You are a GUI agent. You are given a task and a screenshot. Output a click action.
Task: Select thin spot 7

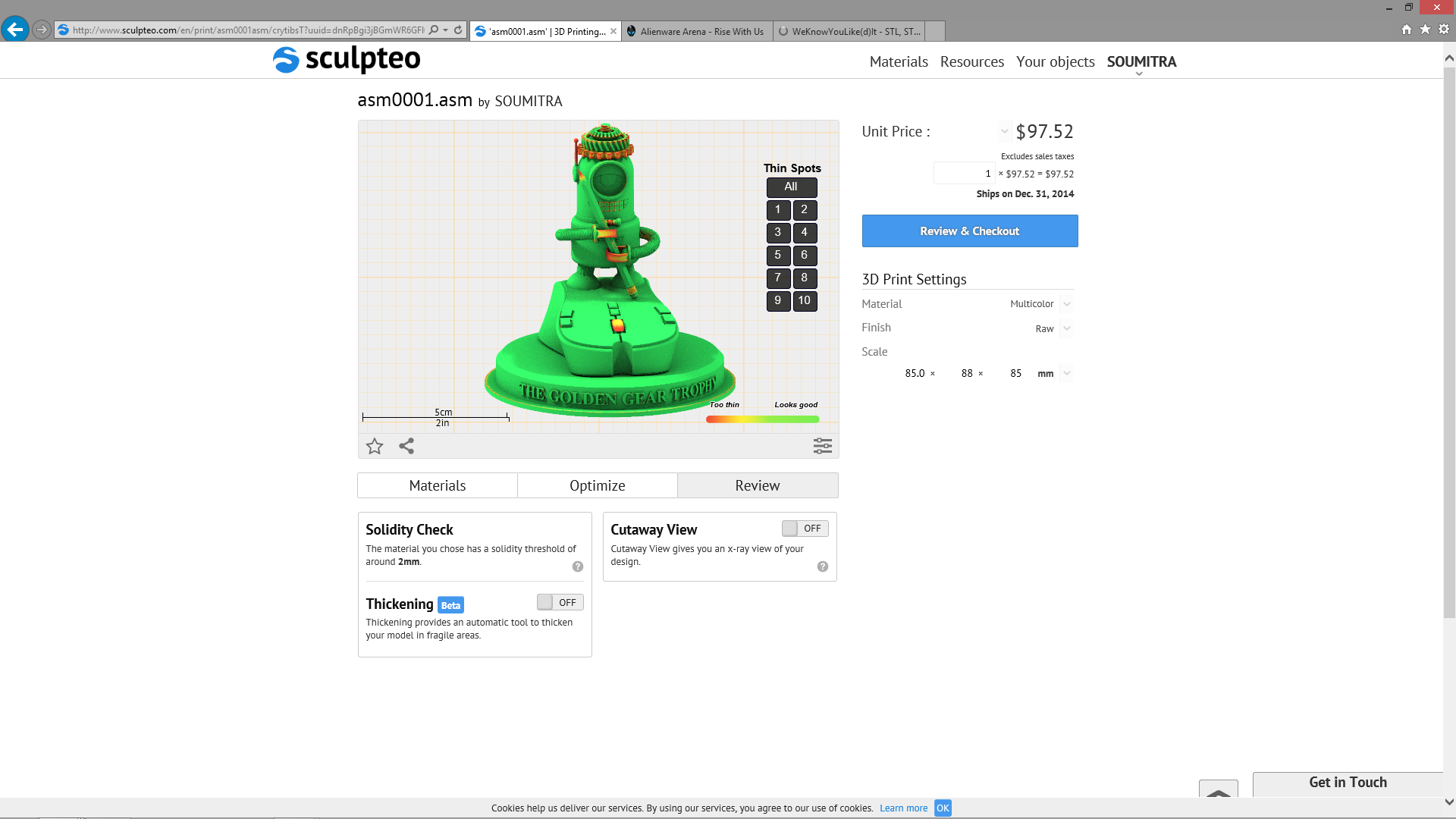coord(778,278)
